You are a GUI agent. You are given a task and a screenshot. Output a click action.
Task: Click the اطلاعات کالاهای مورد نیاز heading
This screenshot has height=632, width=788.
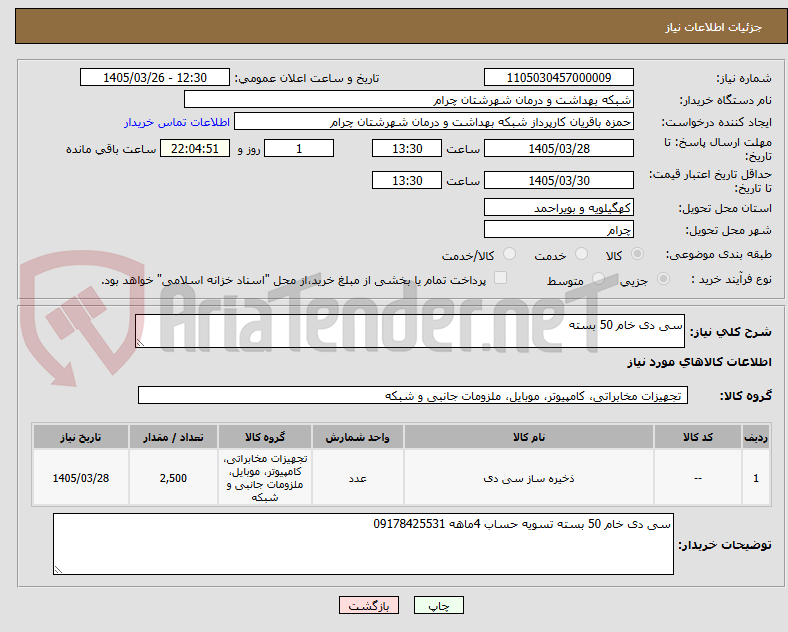[x=699, y=362]
